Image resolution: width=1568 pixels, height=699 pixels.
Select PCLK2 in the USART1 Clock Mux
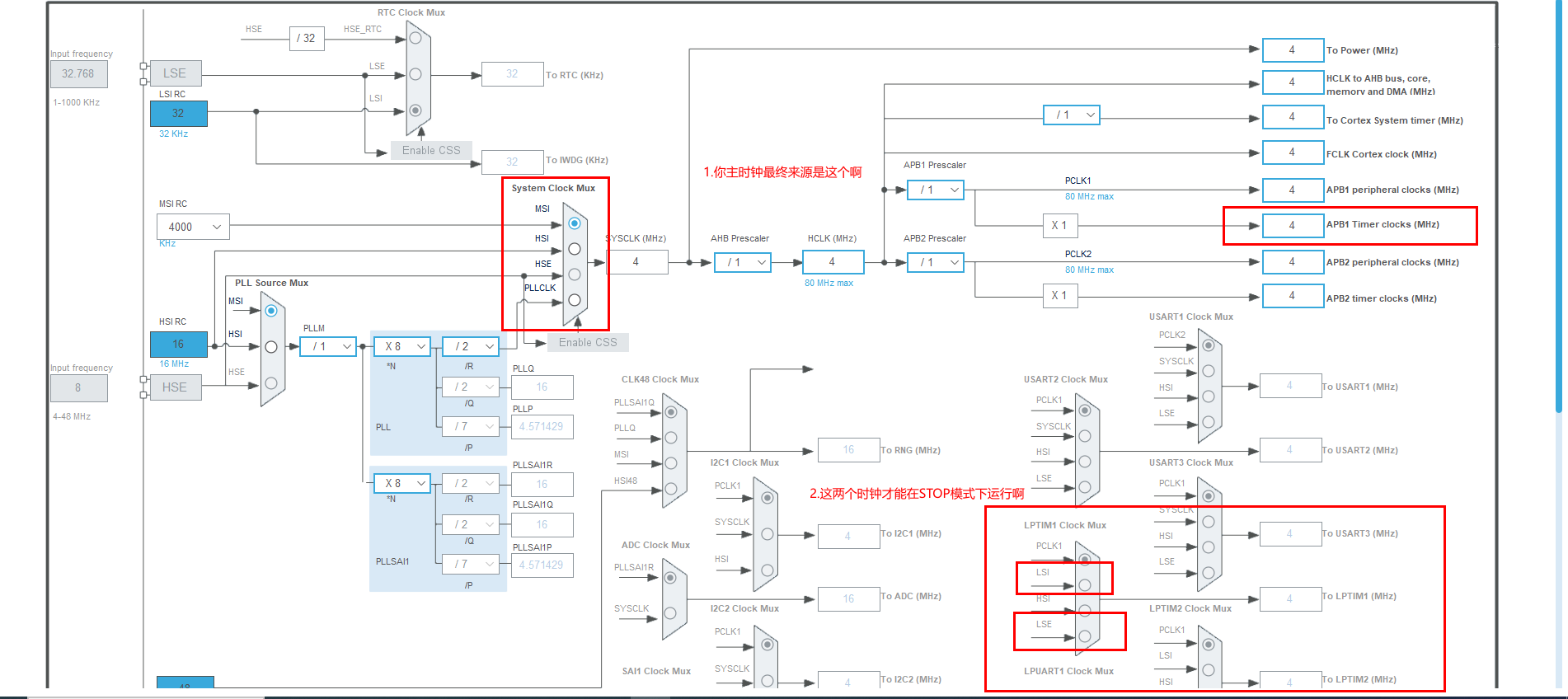tap(1209, 345)
